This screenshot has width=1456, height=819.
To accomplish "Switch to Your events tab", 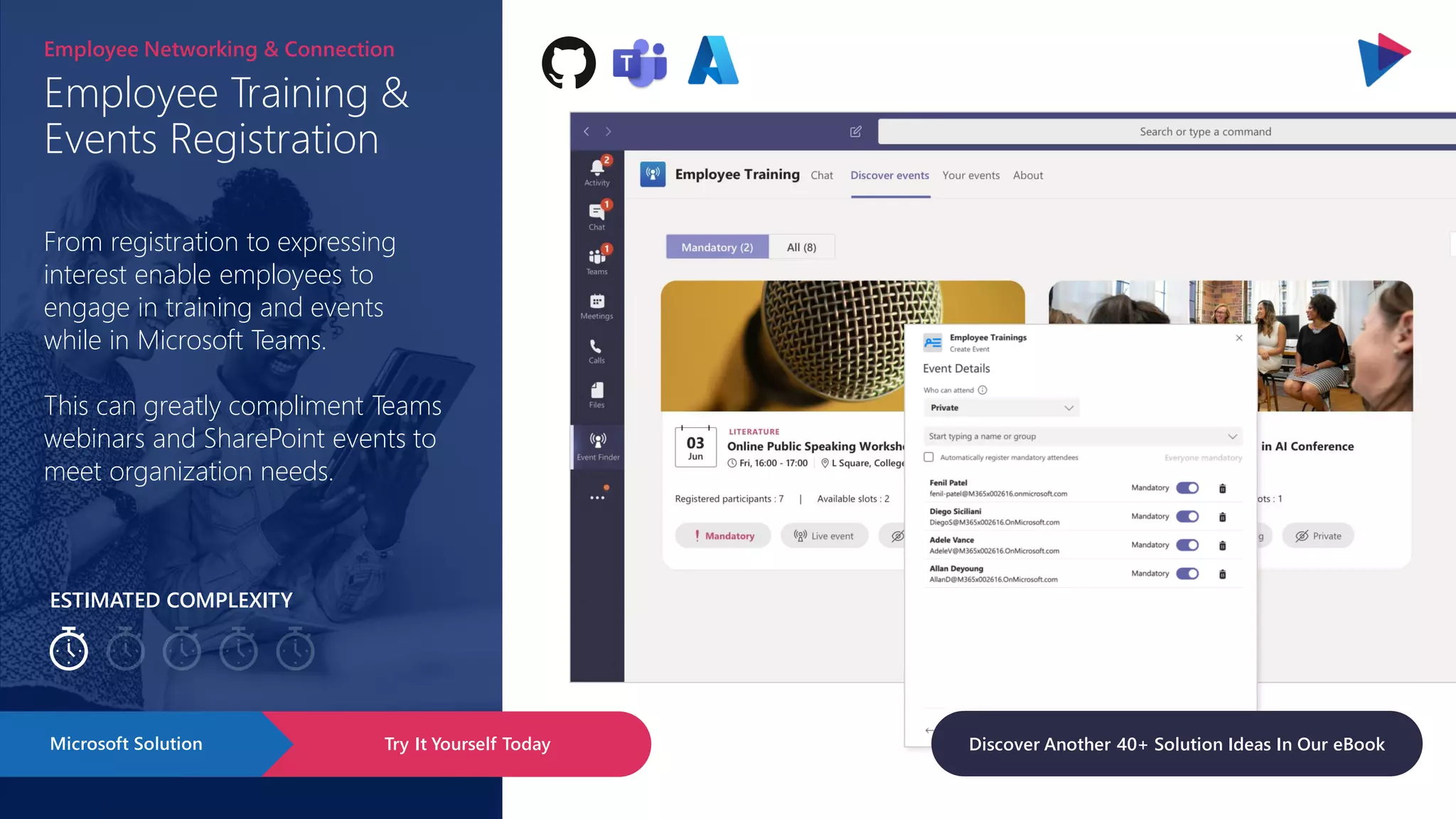I will [971, 176].
